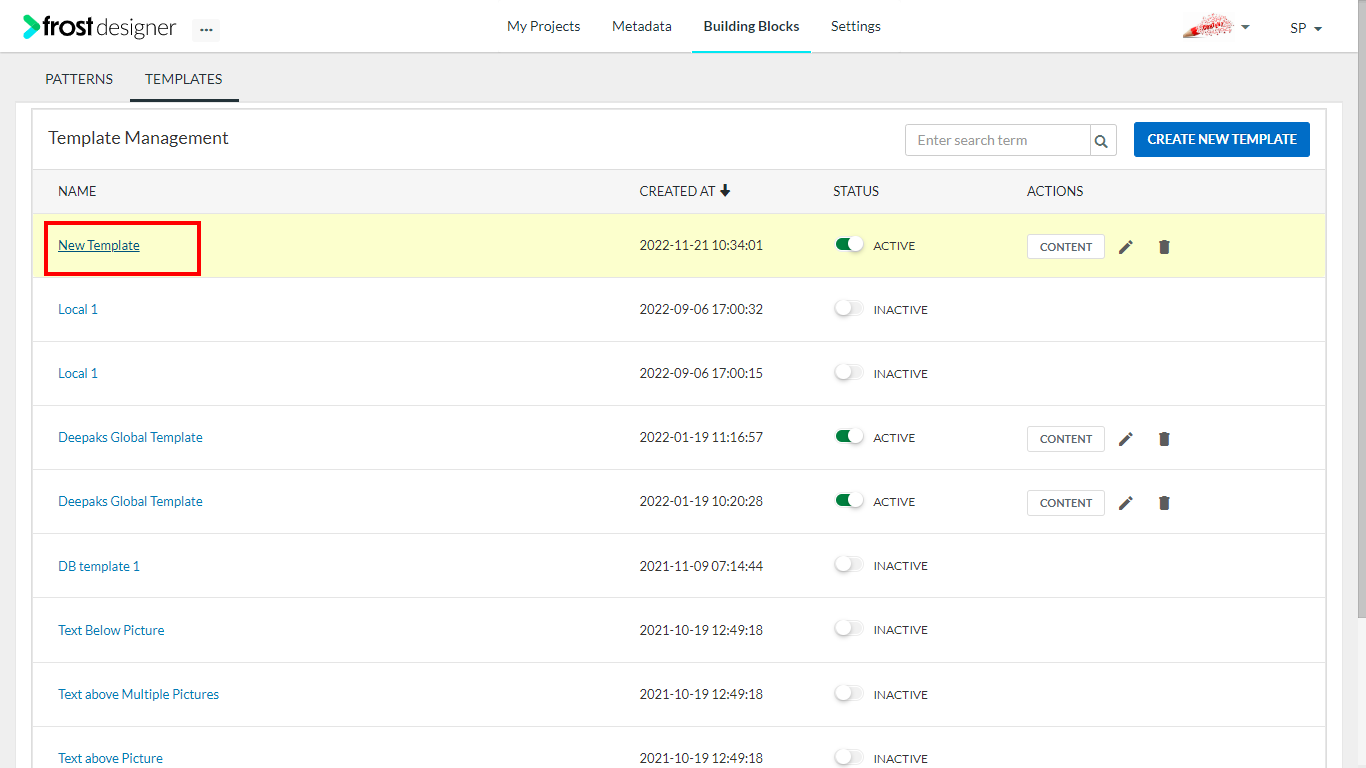Click the Created At column header
The image size is (1366, 768).
tap(677, 191)
